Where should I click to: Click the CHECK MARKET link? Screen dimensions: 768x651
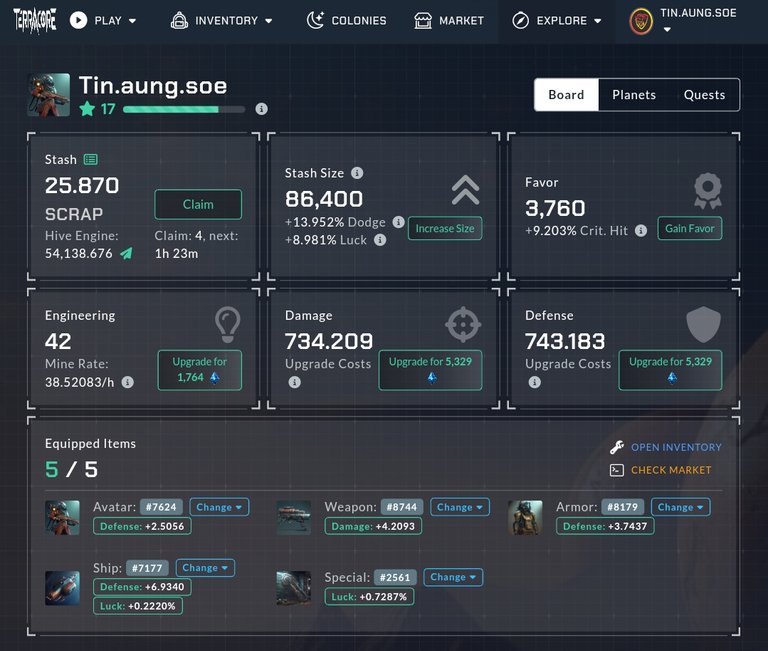[x=671, y=470]
